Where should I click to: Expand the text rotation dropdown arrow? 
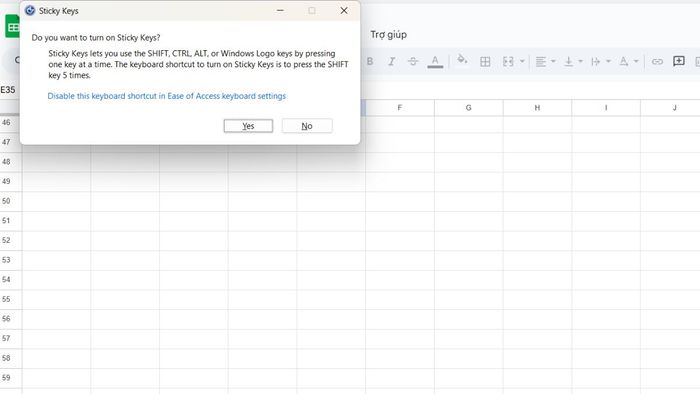coord(636,61)
